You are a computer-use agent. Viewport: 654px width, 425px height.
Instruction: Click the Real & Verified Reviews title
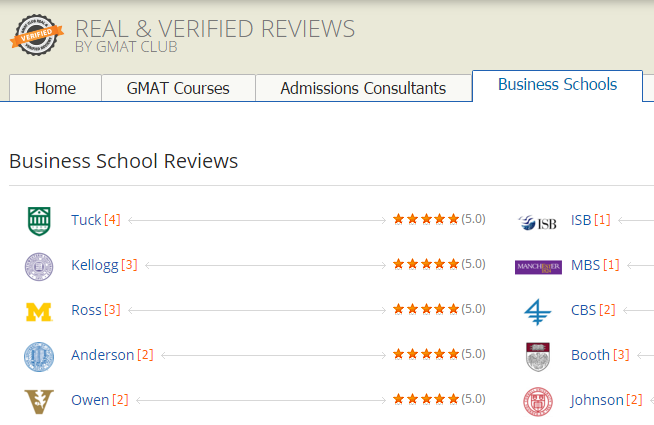[x=215, y=29]
